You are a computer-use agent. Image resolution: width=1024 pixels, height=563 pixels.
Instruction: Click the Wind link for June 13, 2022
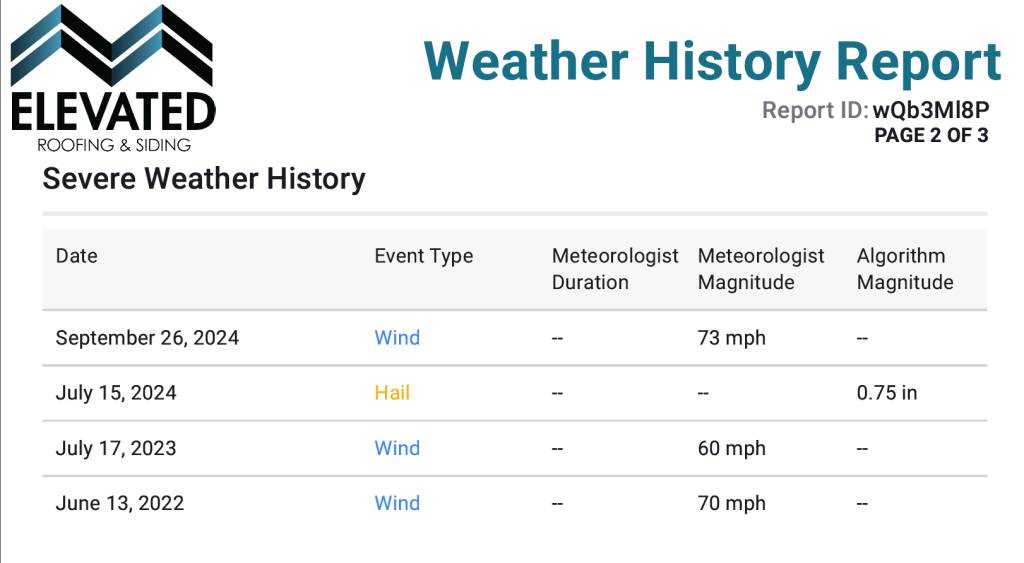point(397,503)
